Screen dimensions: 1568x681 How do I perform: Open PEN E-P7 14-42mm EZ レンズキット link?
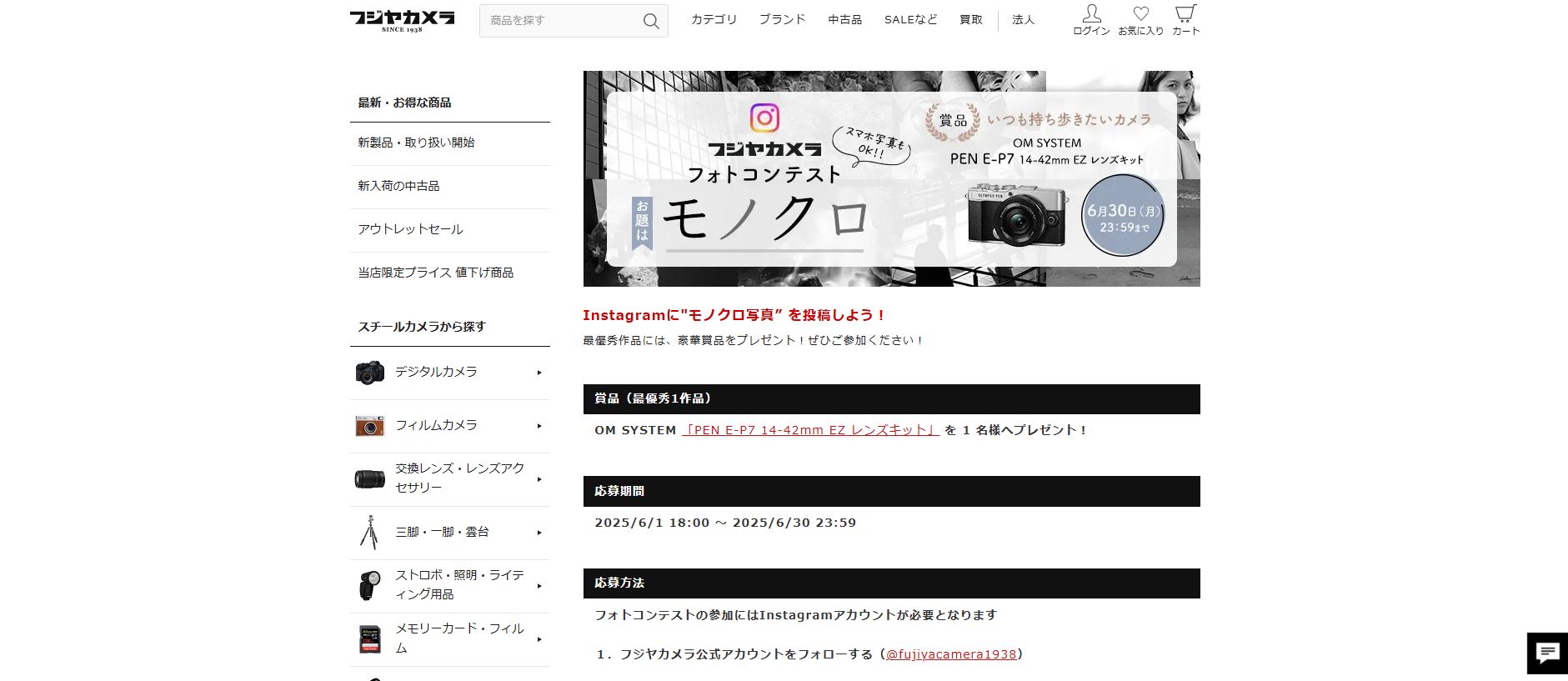click(810, 430)
